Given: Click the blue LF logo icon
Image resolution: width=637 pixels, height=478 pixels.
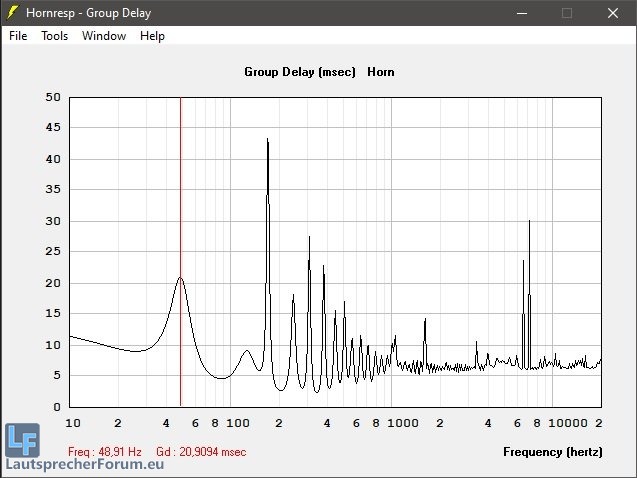Looking at the screenshot, I should coord(22,440).
